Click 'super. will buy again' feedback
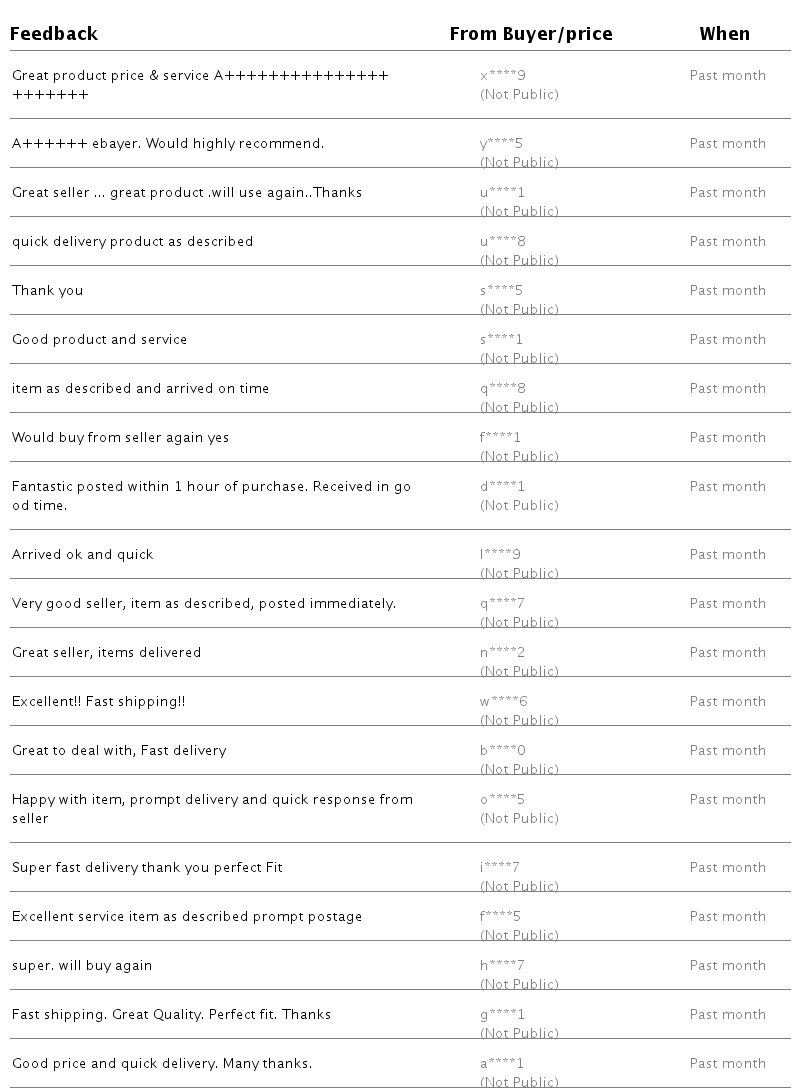 [x=82, y=965]
